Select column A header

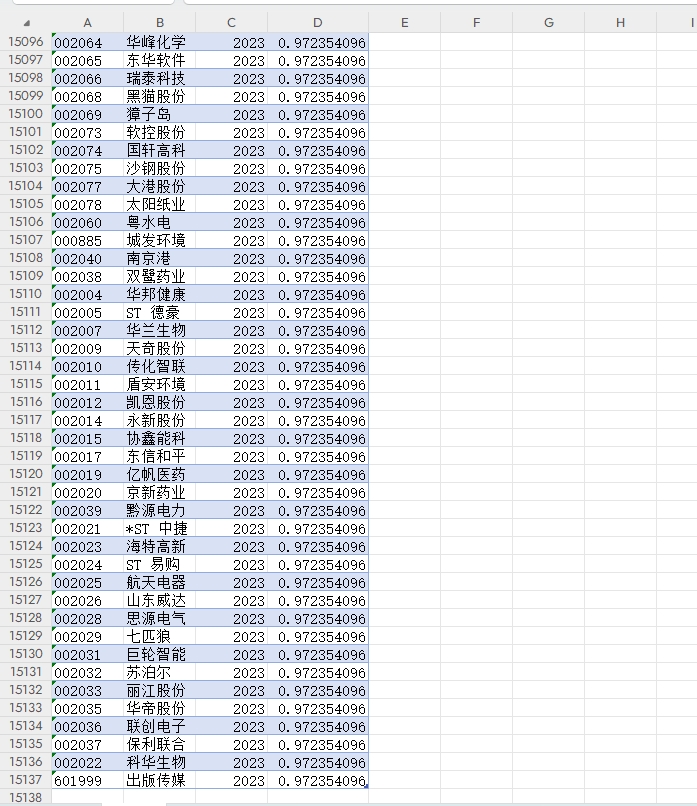coord(87,23)
